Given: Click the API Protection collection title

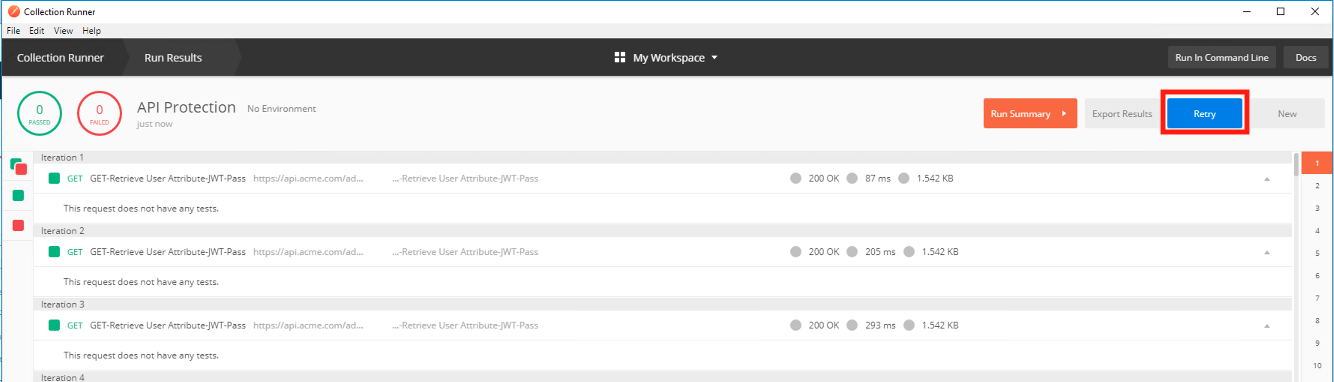Looking at the screenshot, I should [x=186, y=107].
